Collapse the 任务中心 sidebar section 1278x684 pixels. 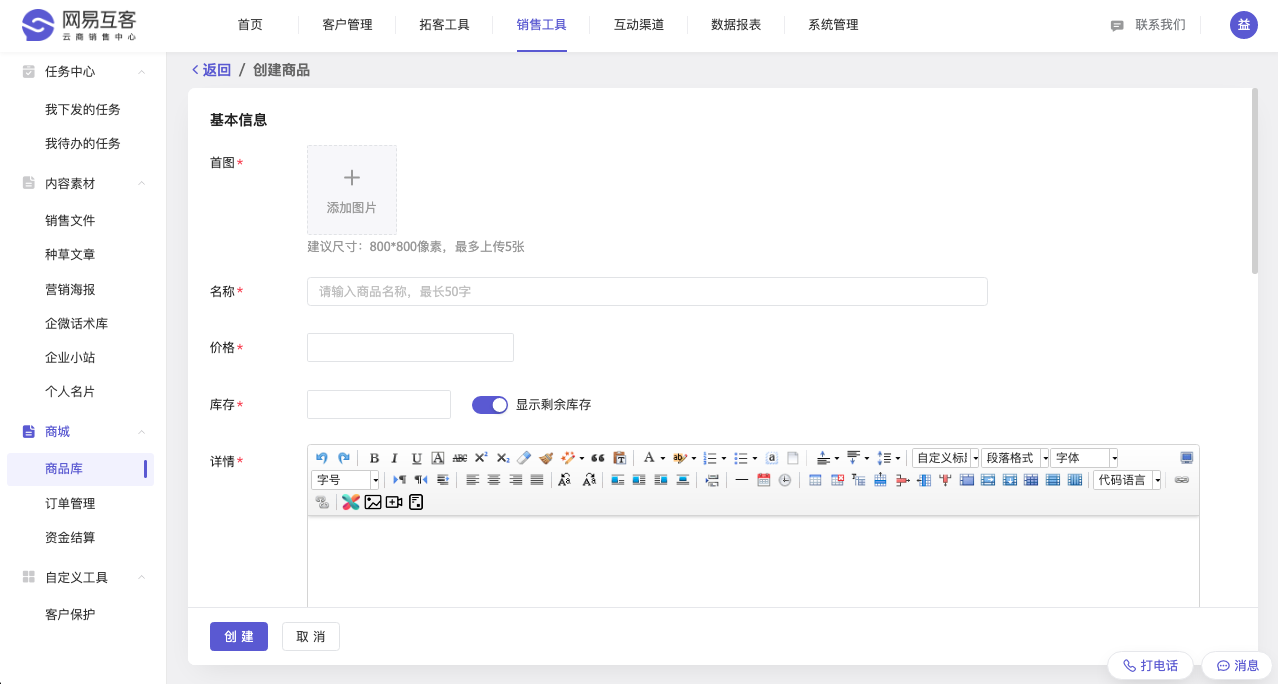(142, 72)
